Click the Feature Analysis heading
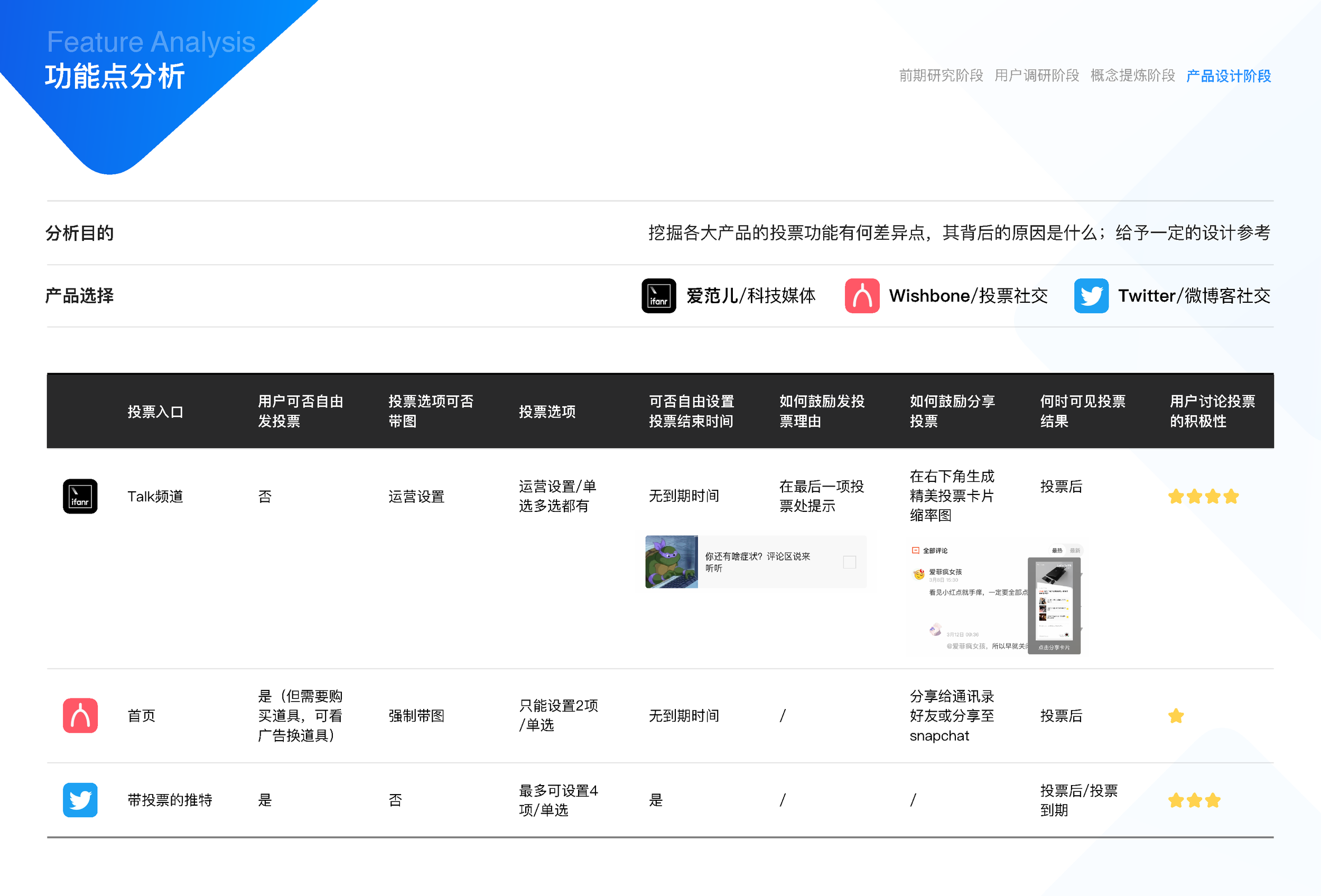Viewport: 1321px width, 896px height. (151, 42)
